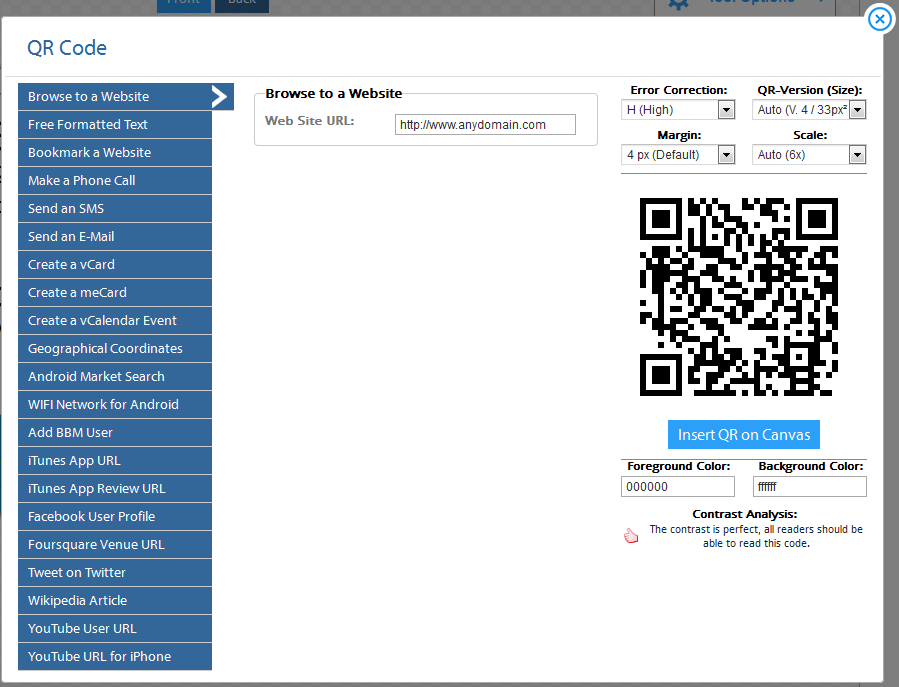This screenshot has height=687, width=899.
Task: Close the QR Code dialog
Action: (880, 19)
